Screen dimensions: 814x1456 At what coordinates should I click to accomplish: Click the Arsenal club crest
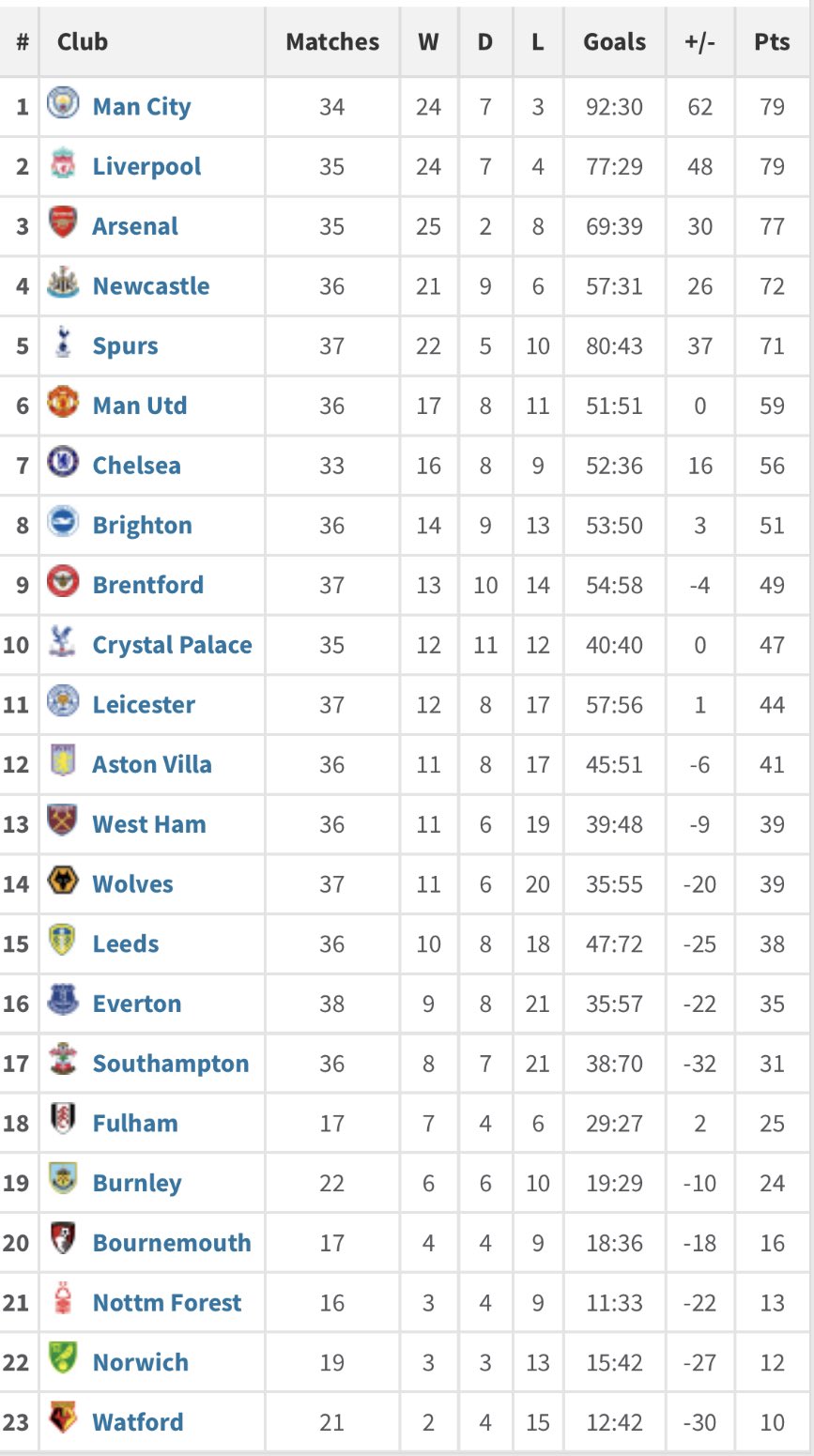(x=63, y=225)
